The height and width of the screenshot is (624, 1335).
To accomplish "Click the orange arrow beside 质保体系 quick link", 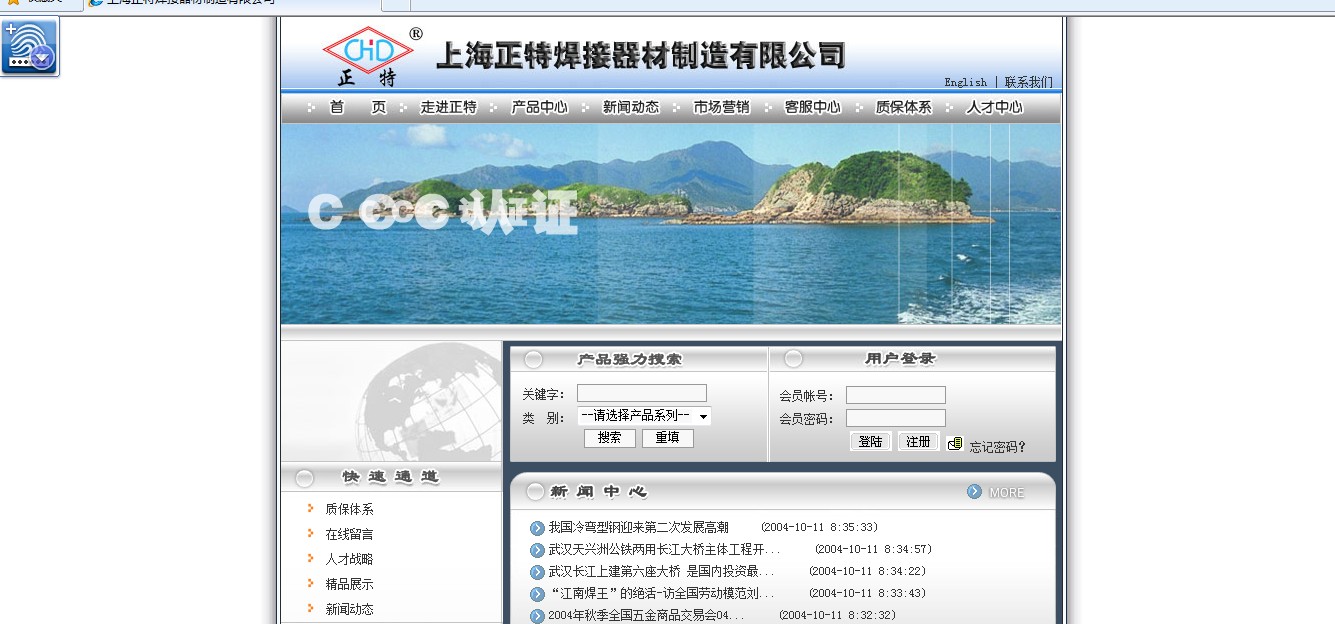I will coord(311,508).
